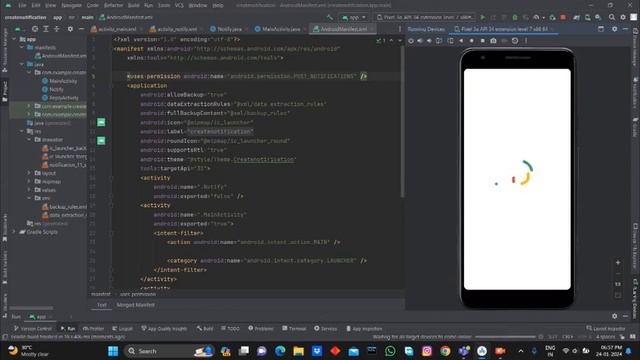Open Version Control tool window
This screenshot has height=360, width=640.
click(33, 329)
